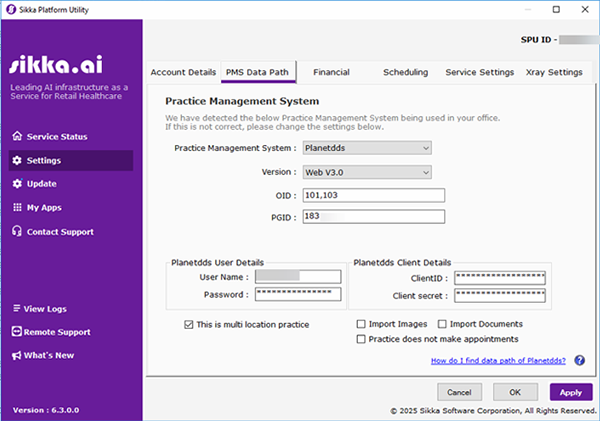Click the Service Status home icon
Image resolution: width=600 pixels, height=421 pixels.
(17, 136)
